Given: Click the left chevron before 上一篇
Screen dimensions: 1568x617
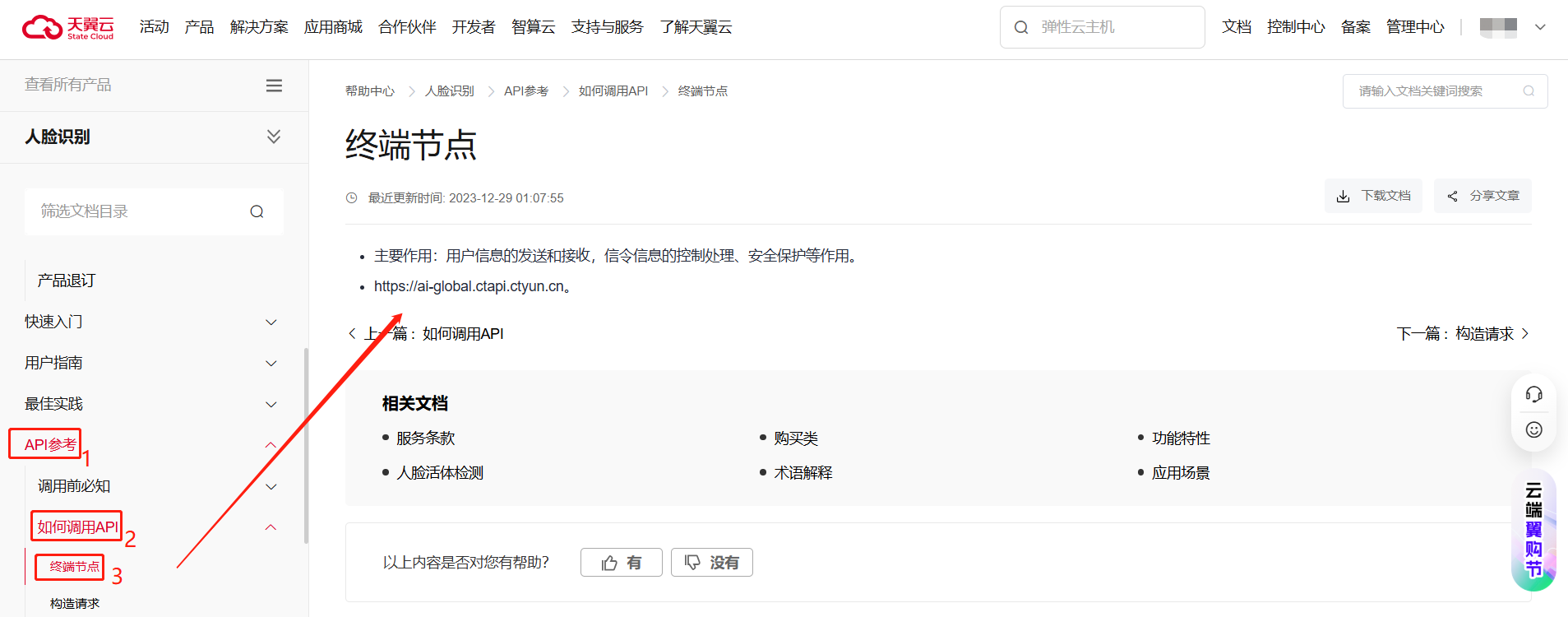Looking at the screenshot, I should pos(352,333).
